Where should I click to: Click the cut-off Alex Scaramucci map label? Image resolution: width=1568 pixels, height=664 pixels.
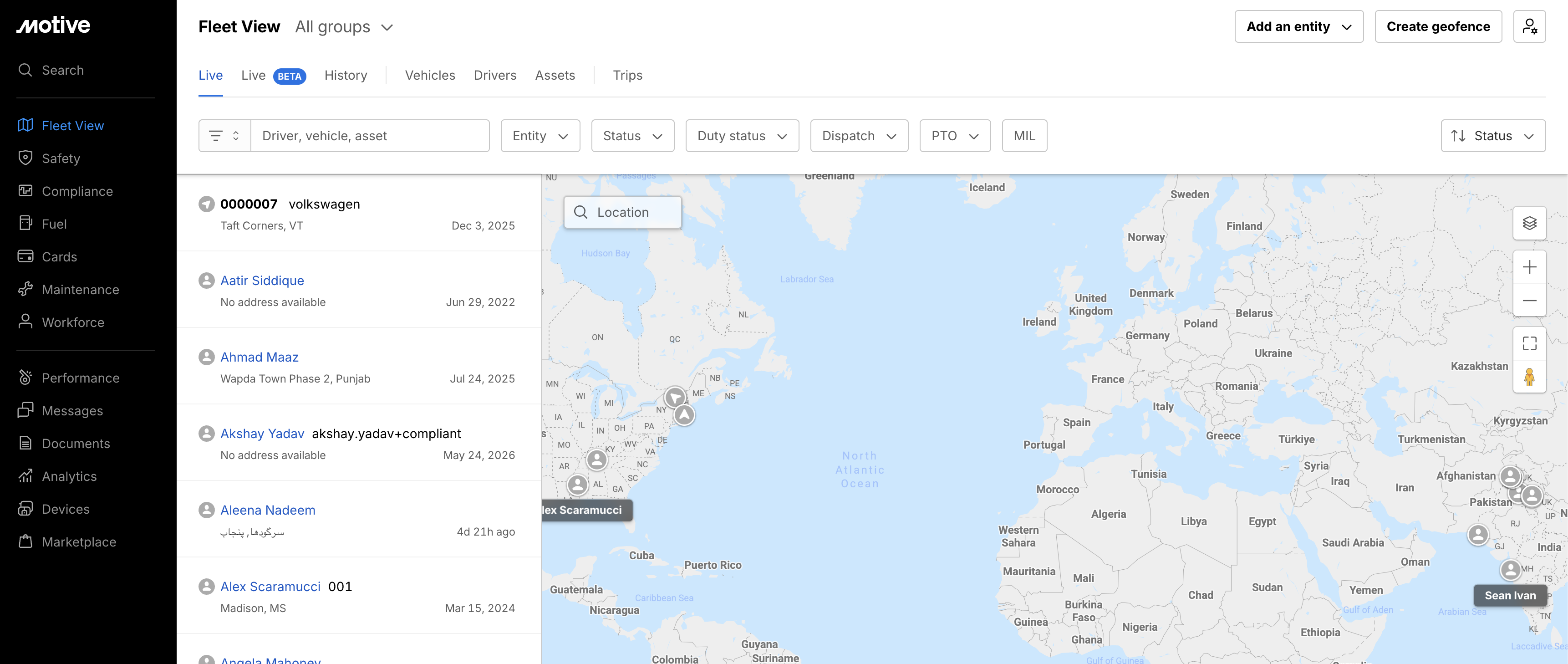click(x=587, y=510)
